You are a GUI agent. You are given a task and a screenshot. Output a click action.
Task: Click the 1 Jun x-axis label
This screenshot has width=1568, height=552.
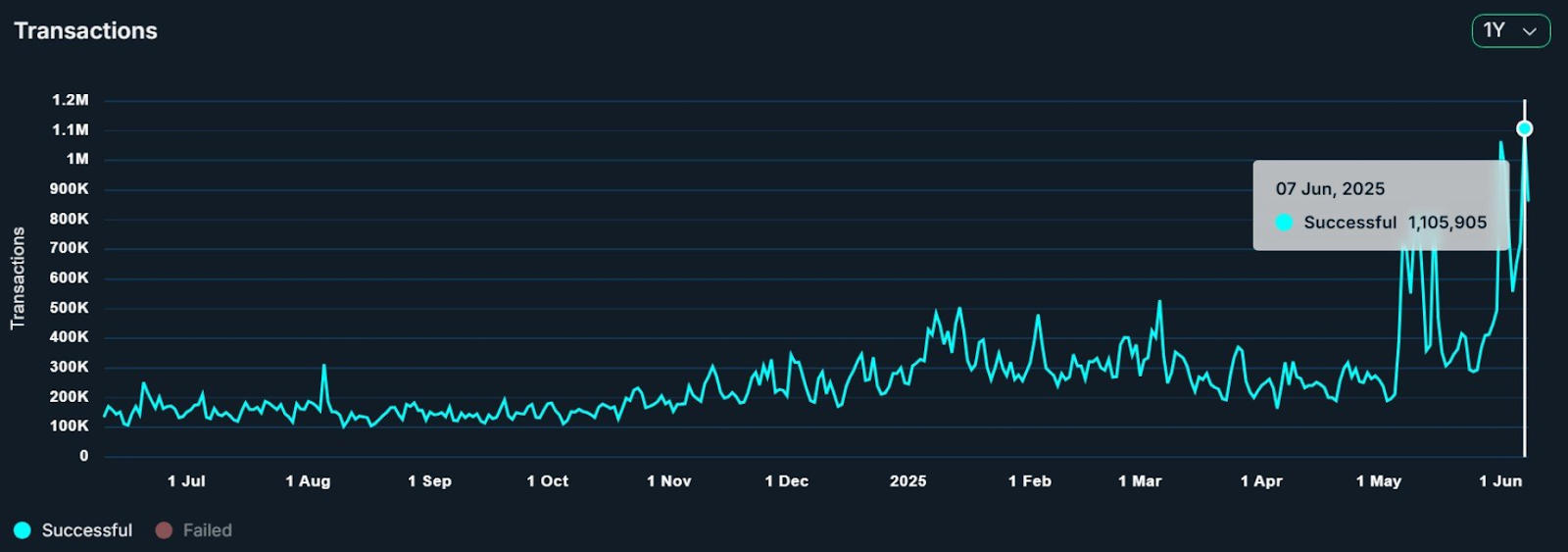1500,481
